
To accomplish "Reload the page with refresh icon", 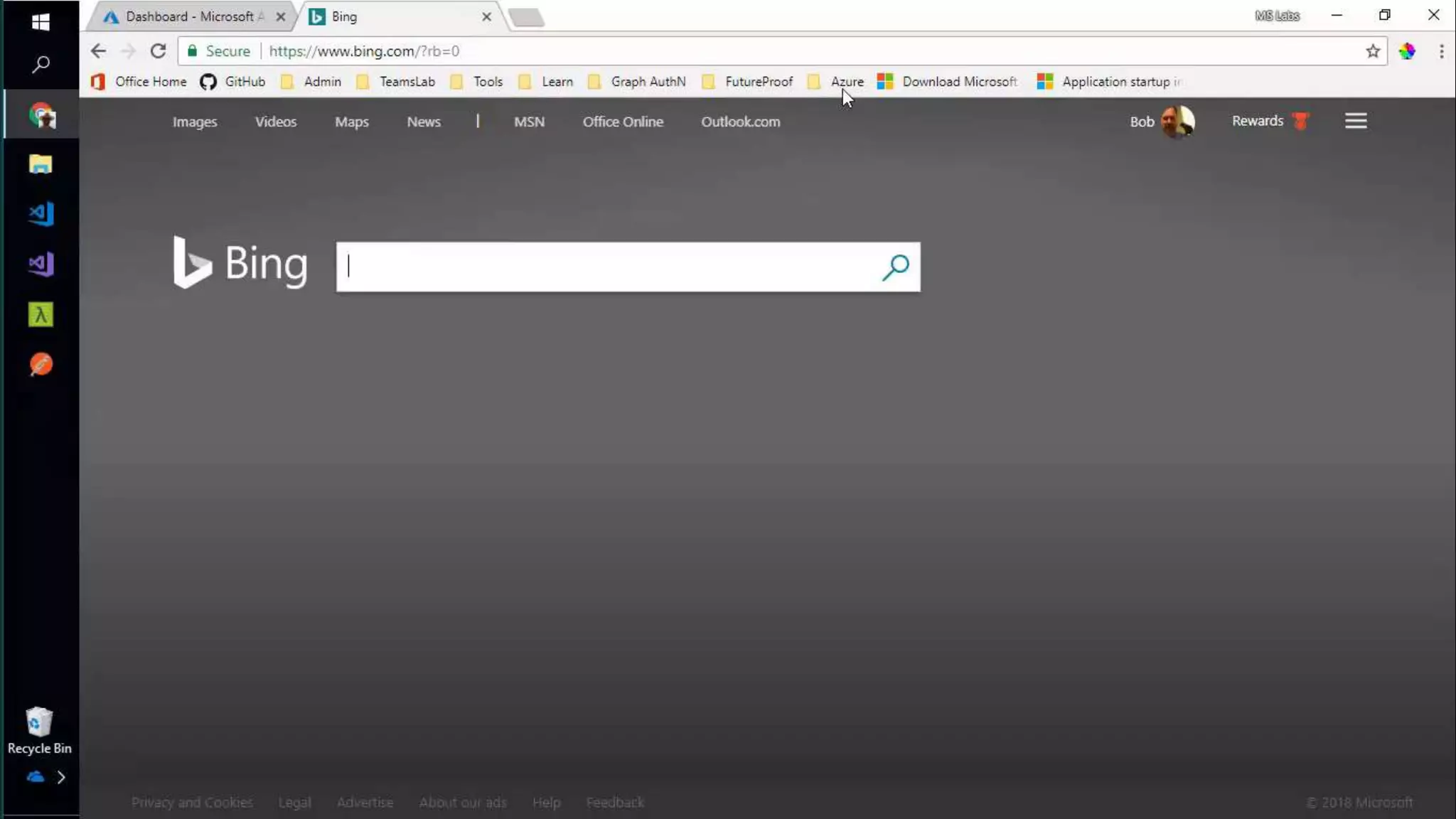I will 158,51.
